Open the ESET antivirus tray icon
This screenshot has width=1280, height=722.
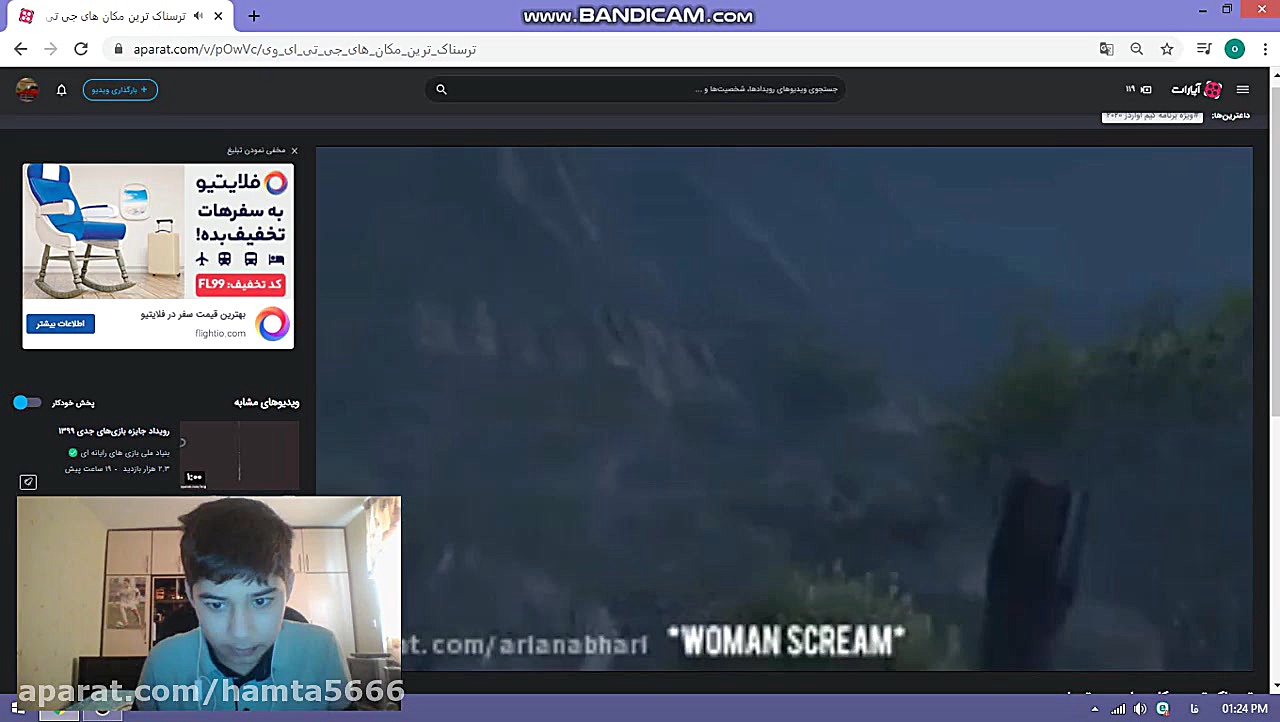point(1163,709)
